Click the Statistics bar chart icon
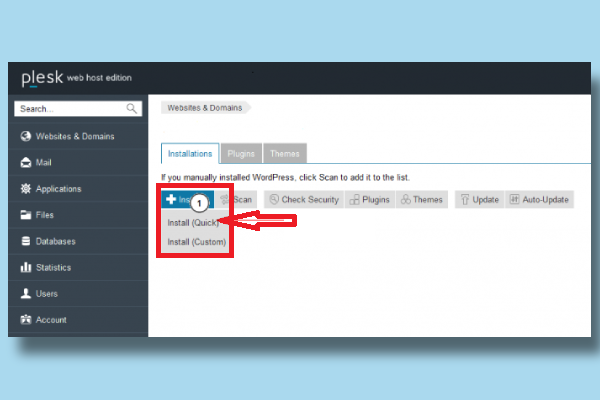 pos(26,267)
